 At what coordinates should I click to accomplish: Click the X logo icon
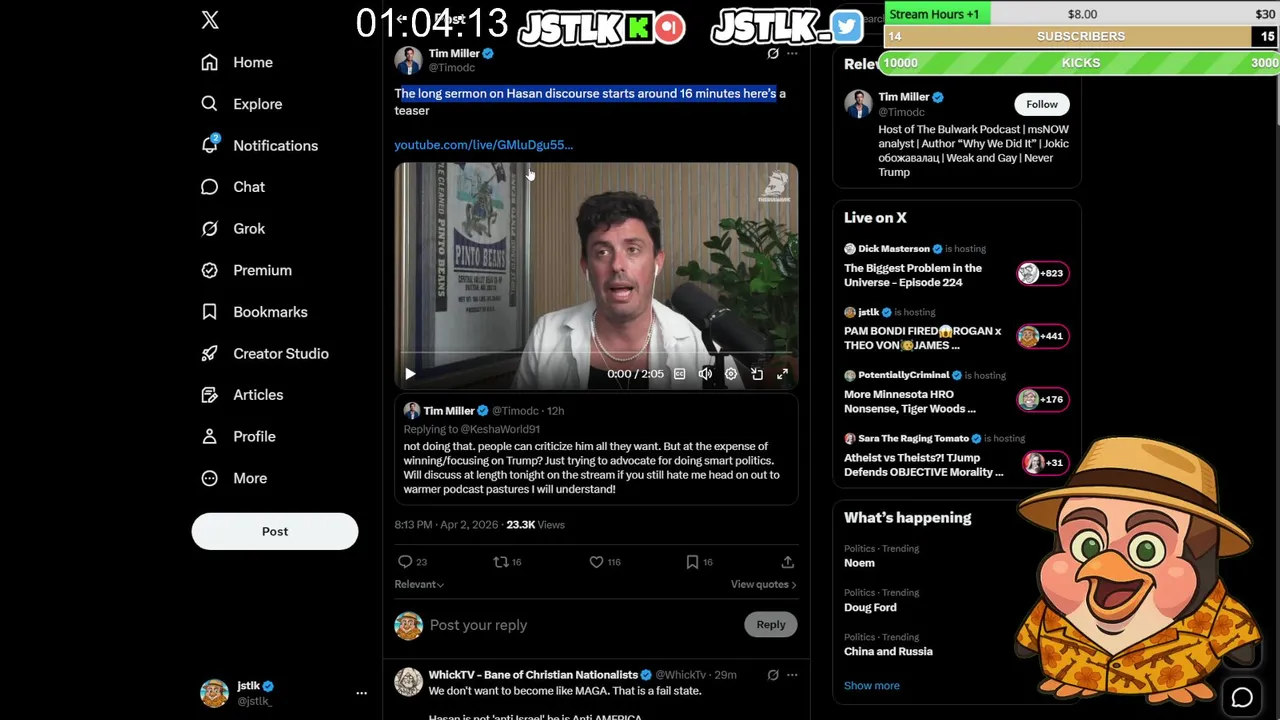(x=210, y=20)
